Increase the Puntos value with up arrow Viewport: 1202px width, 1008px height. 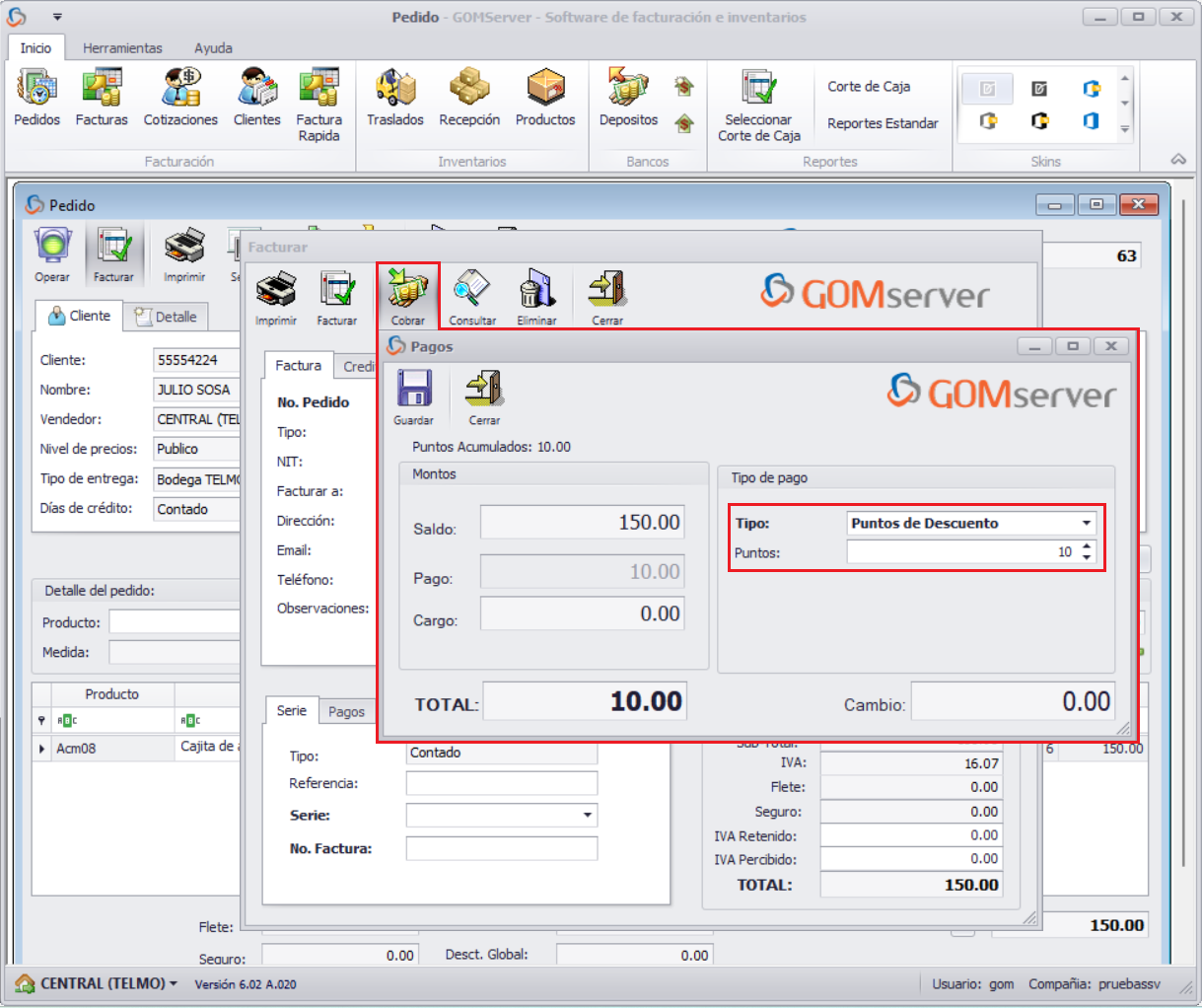(1087, 546)
